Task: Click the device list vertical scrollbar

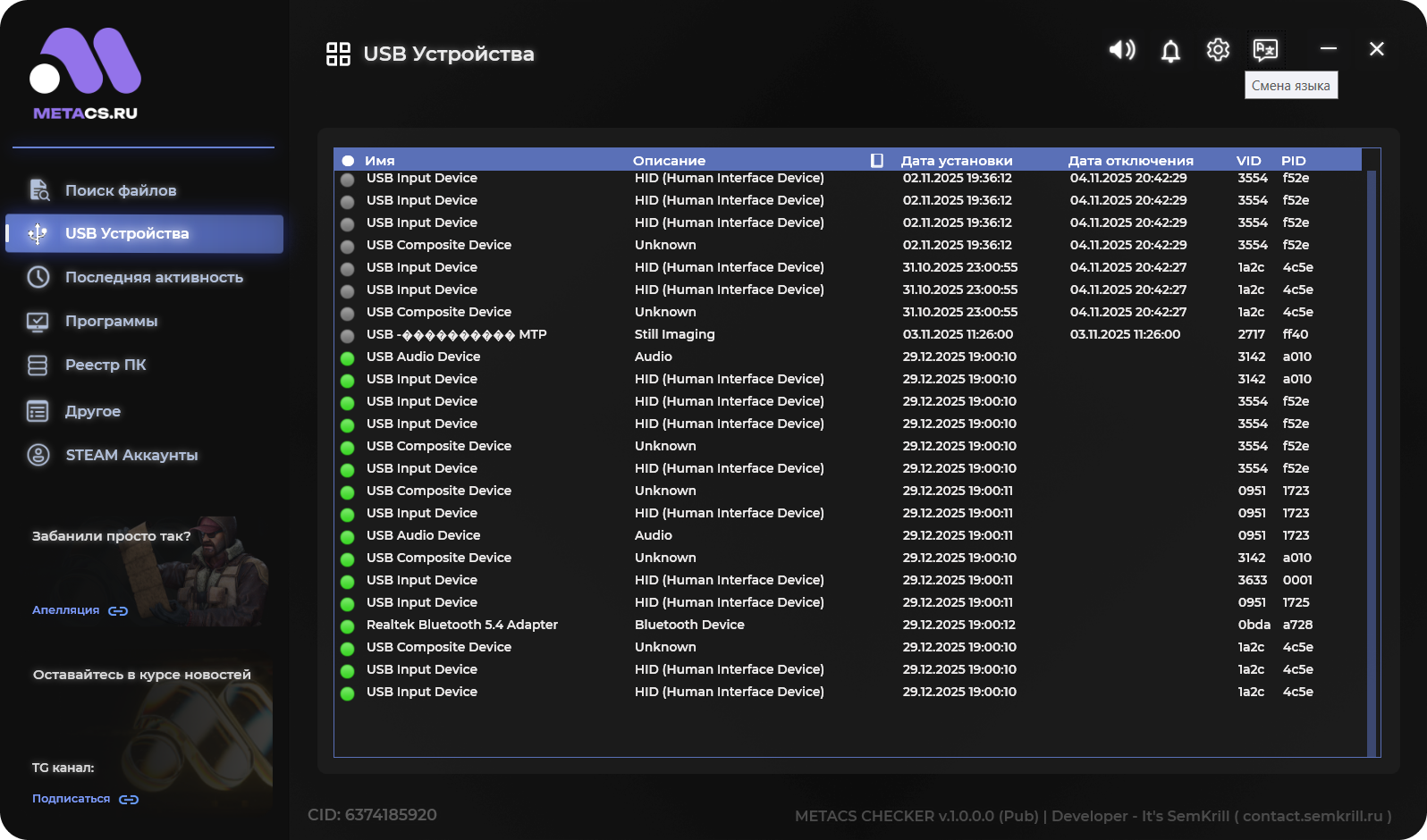Action: pyautogui.click(x=1371, y=447)
